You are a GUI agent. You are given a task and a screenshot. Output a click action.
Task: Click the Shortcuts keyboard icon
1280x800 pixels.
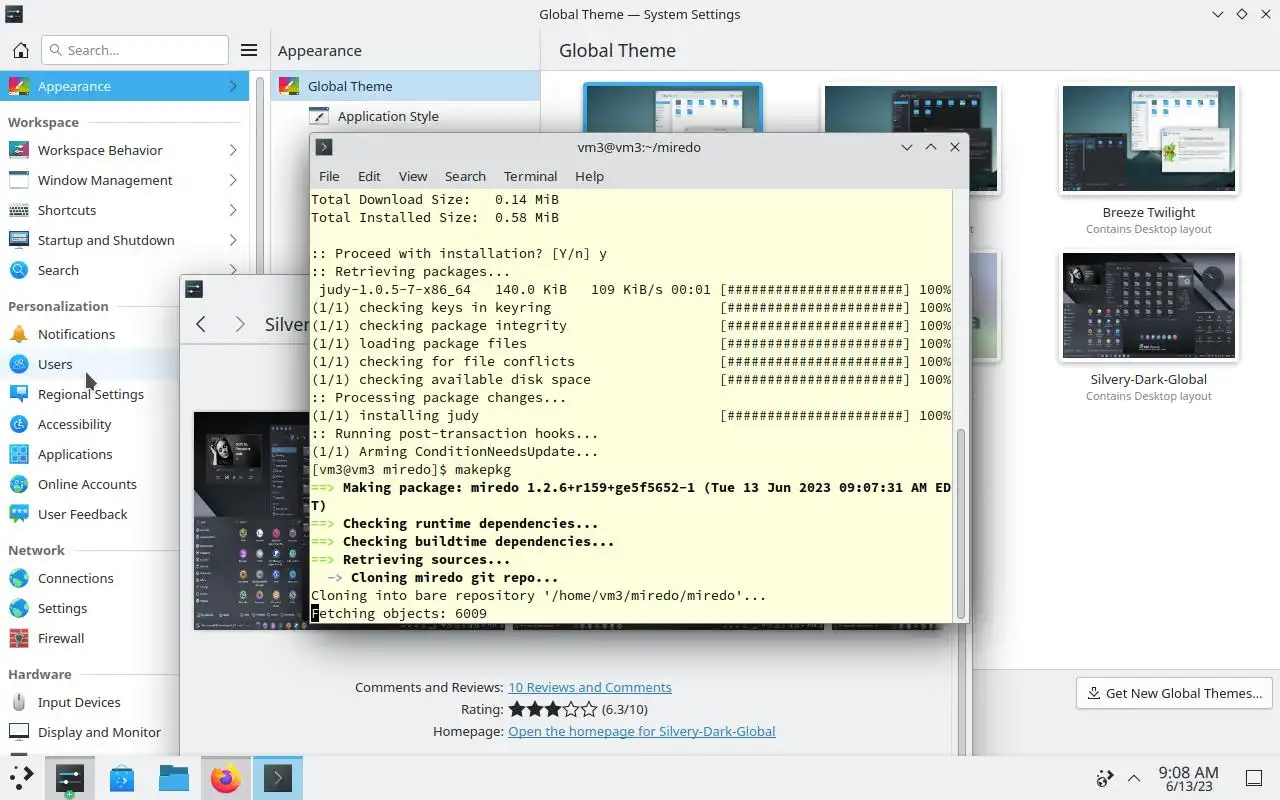click(19, 210)
